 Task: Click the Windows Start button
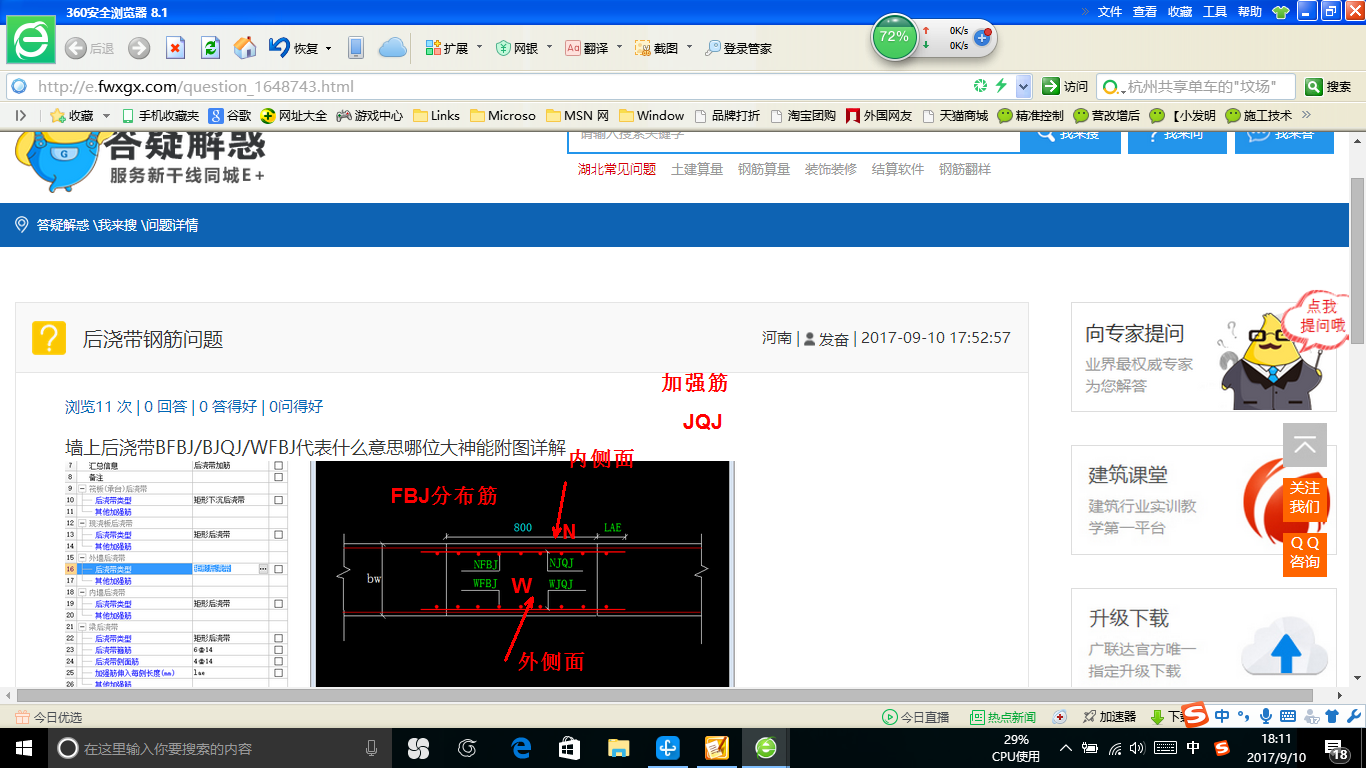(x=24, y=748)
